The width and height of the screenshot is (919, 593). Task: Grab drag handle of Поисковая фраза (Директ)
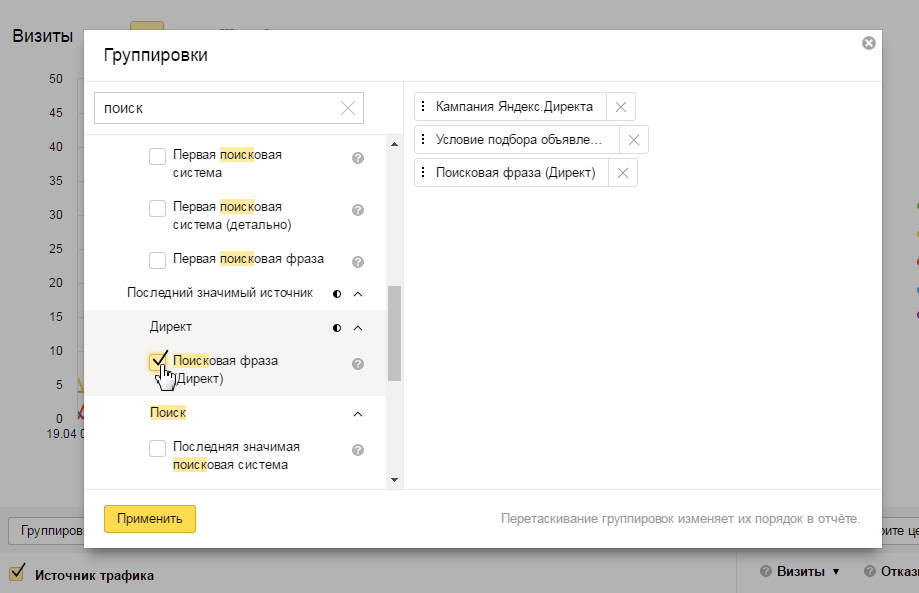[423, 172]
